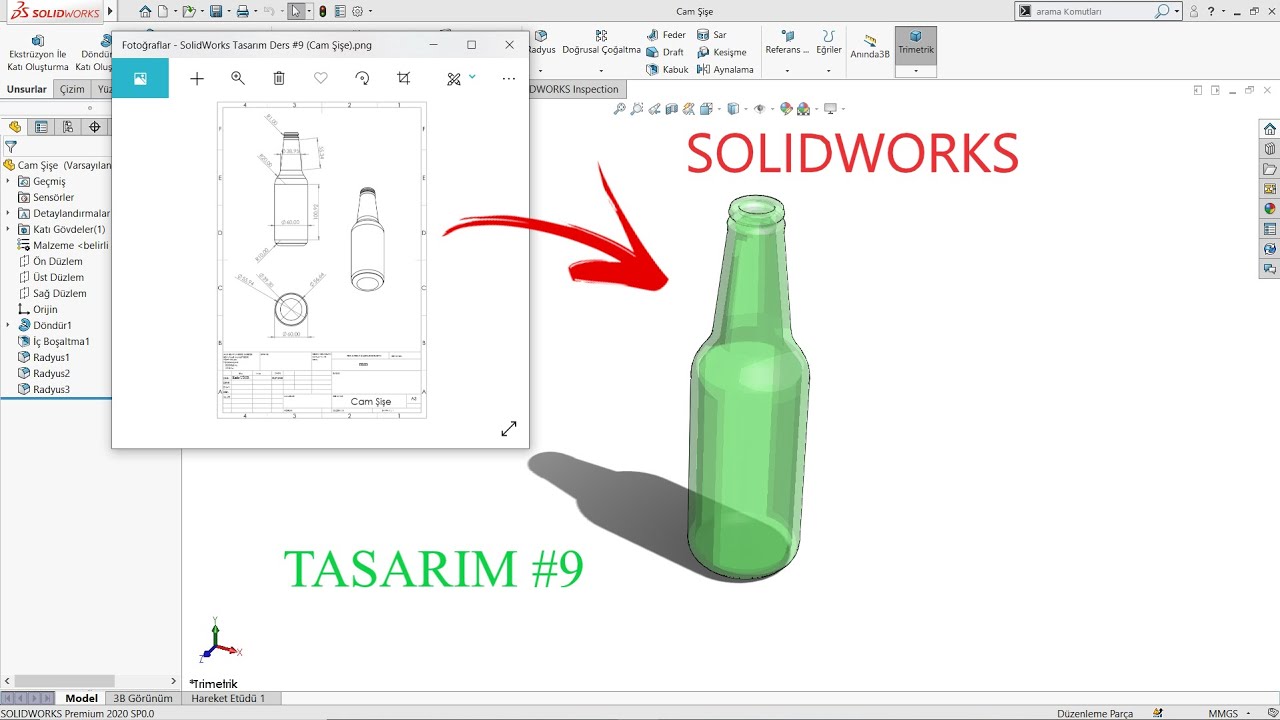This screenshot has width=1280, height=720.
Task: Select Radyus3 in feature tree
Action: 44,389
